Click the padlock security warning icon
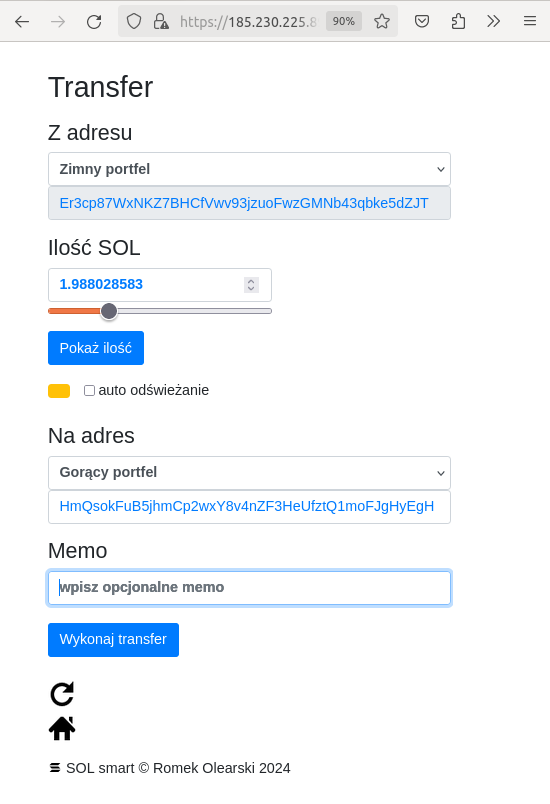 (161, 22)
